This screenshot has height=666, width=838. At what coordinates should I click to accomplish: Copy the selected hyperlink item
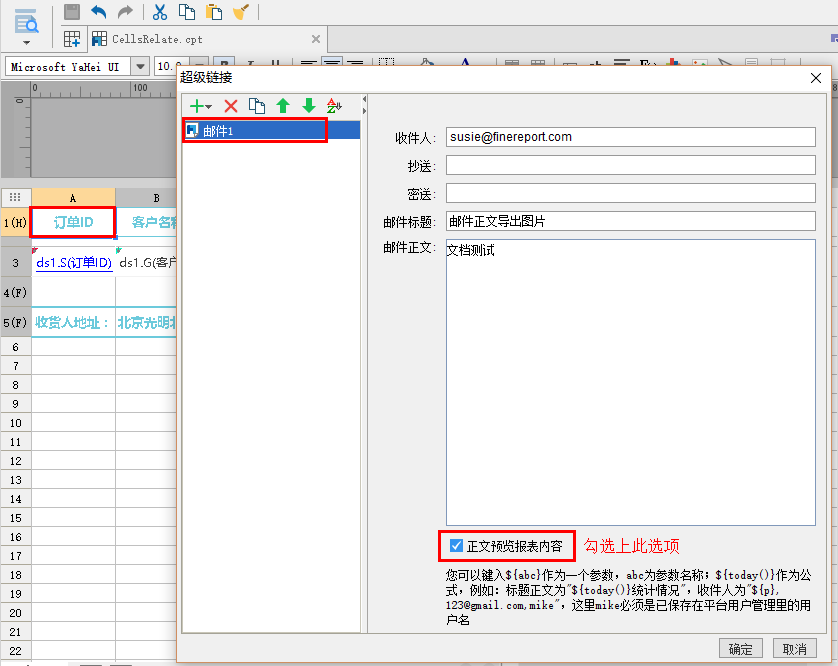pos(257,106)
